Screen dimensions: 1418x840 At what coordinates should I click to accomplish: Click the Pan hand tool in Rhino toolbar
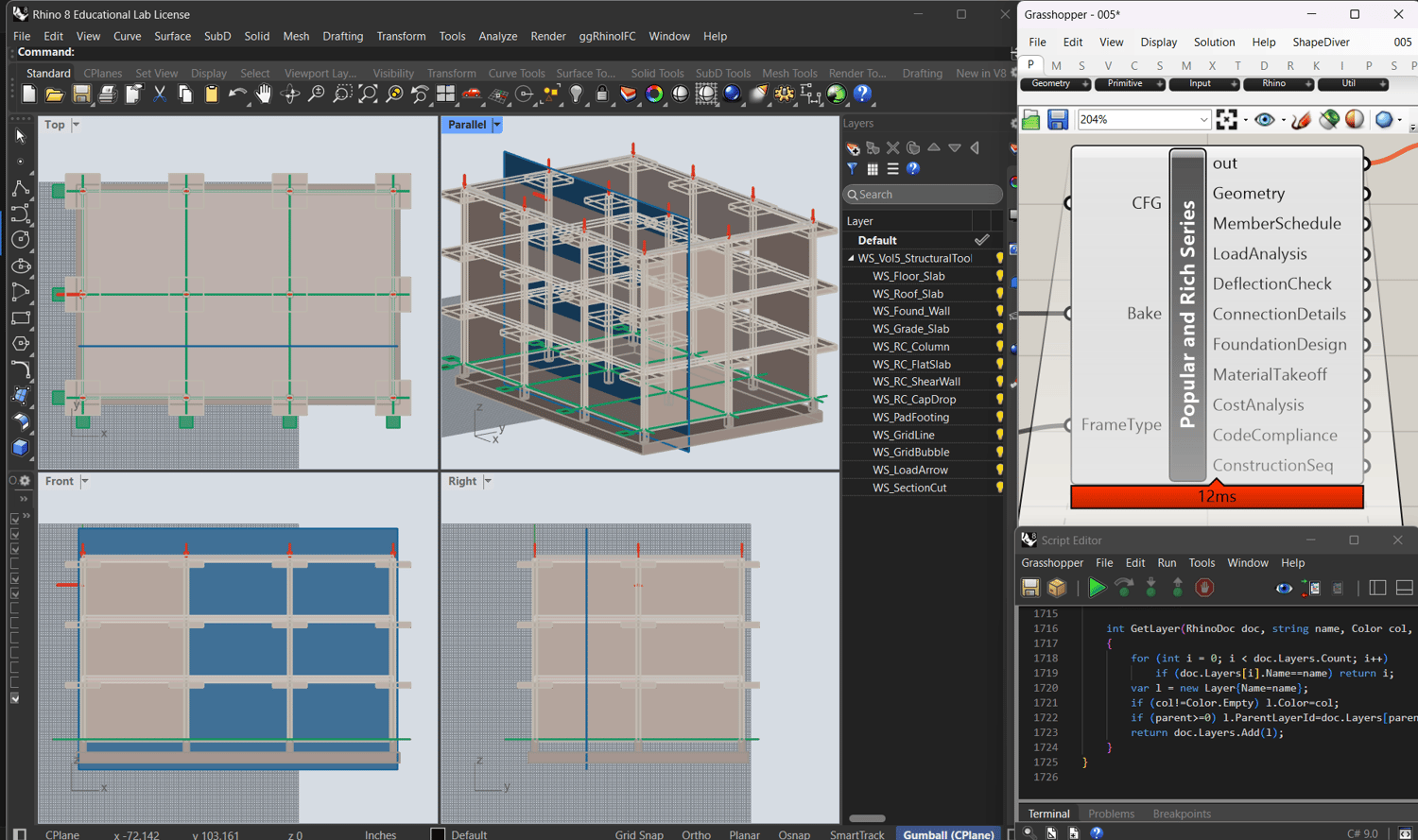pos(264,94)
